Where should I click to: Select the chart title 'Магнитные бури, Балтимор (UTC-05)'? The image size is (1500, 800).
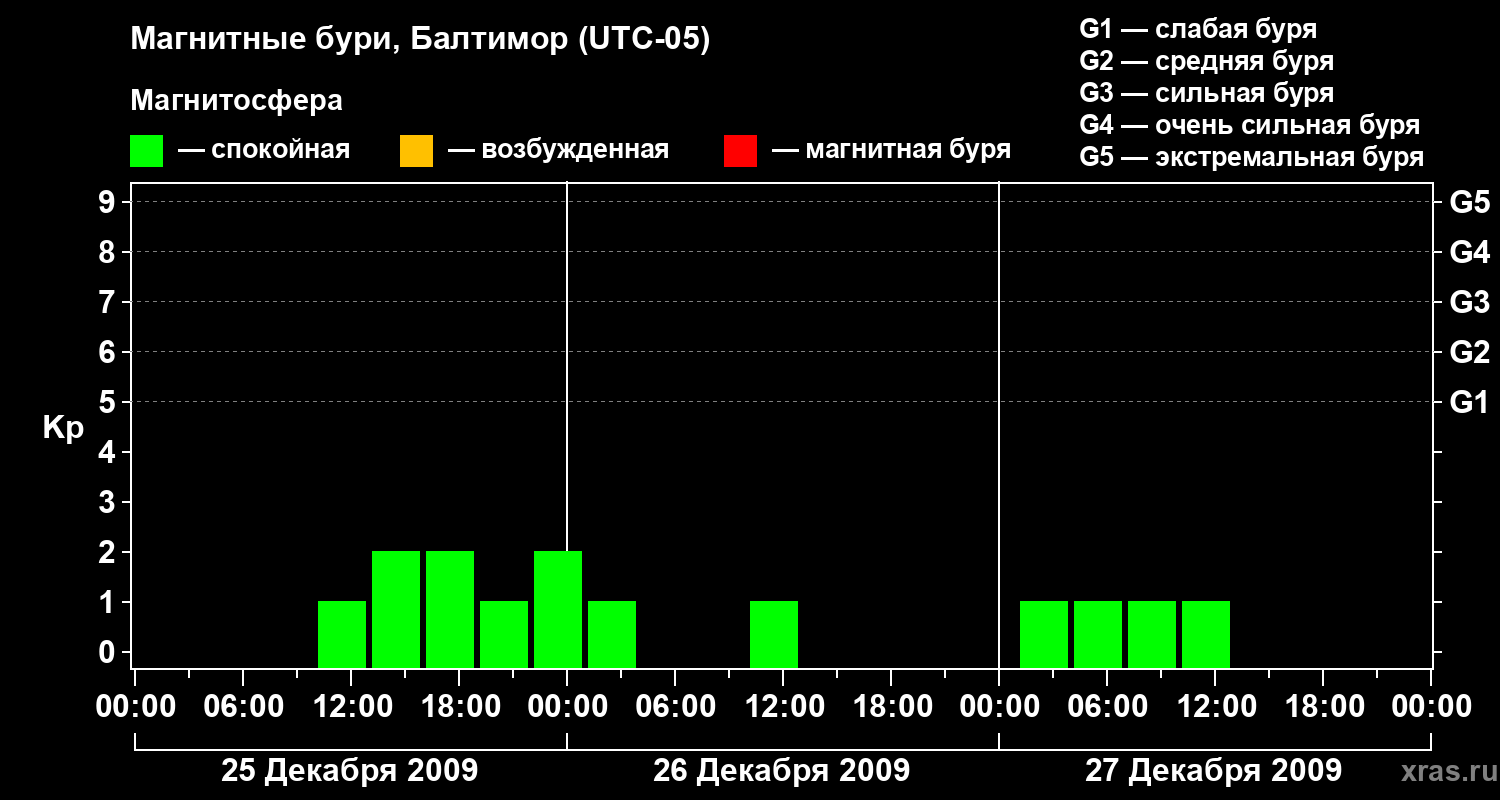[420, 40]
